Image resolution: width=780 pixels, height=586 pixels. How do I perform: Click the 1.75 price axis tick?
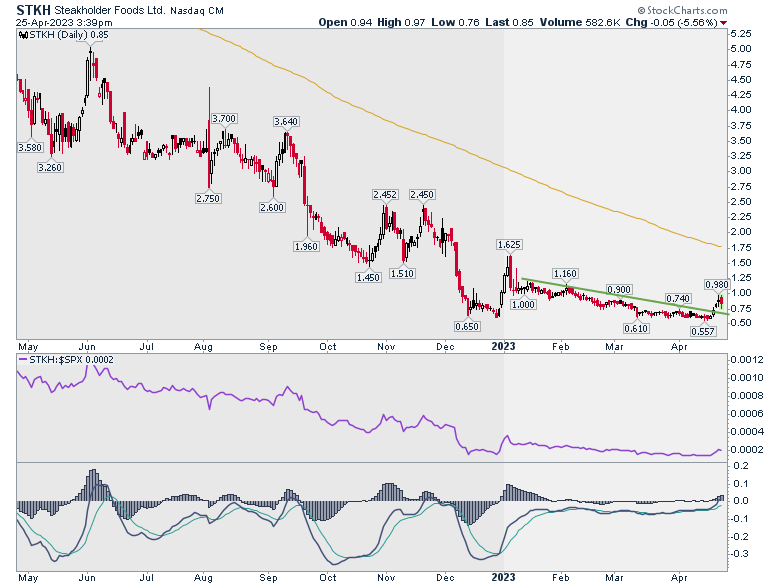(741, 247)
